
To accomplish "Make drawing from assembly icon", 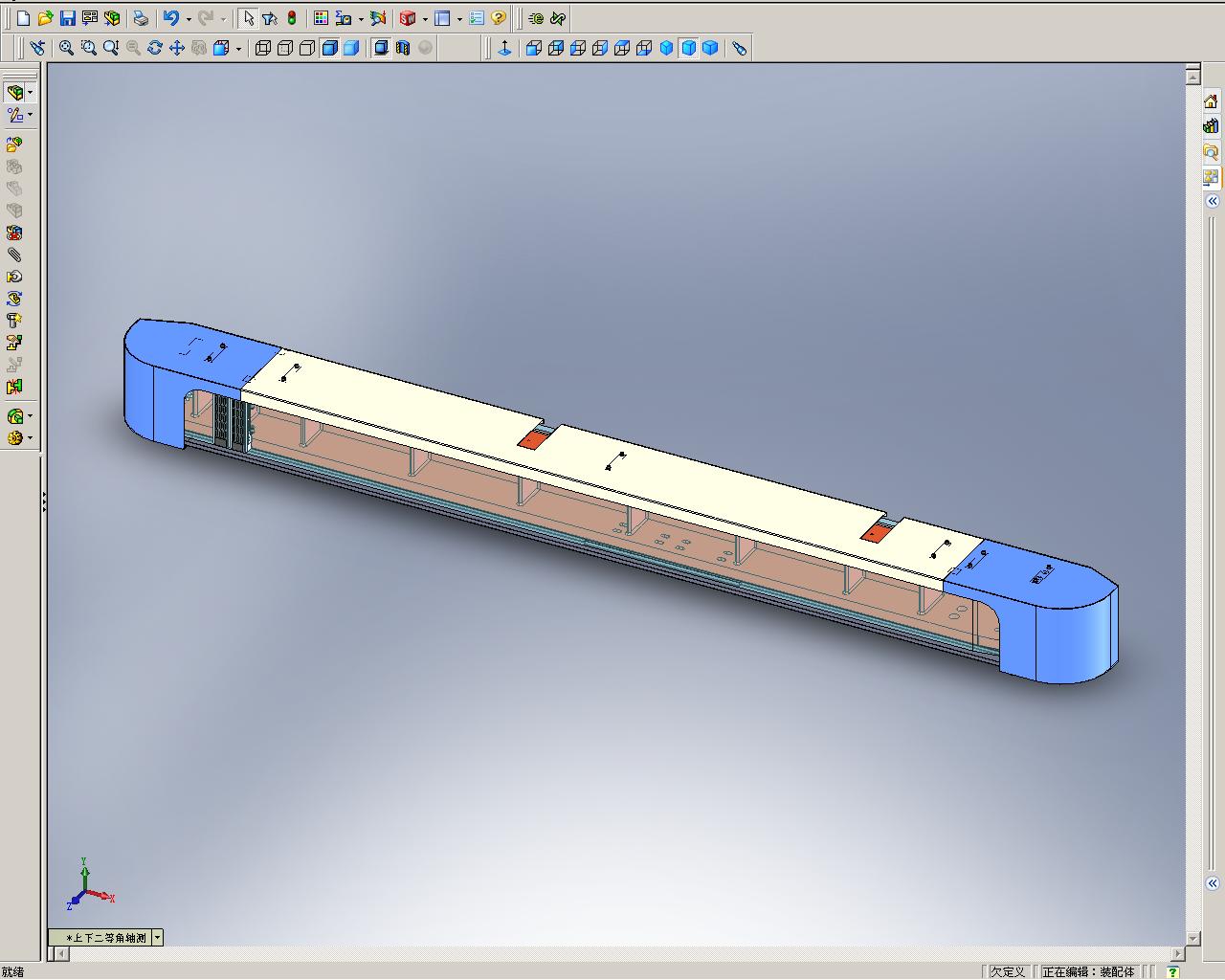I will [x=90, y=18].
